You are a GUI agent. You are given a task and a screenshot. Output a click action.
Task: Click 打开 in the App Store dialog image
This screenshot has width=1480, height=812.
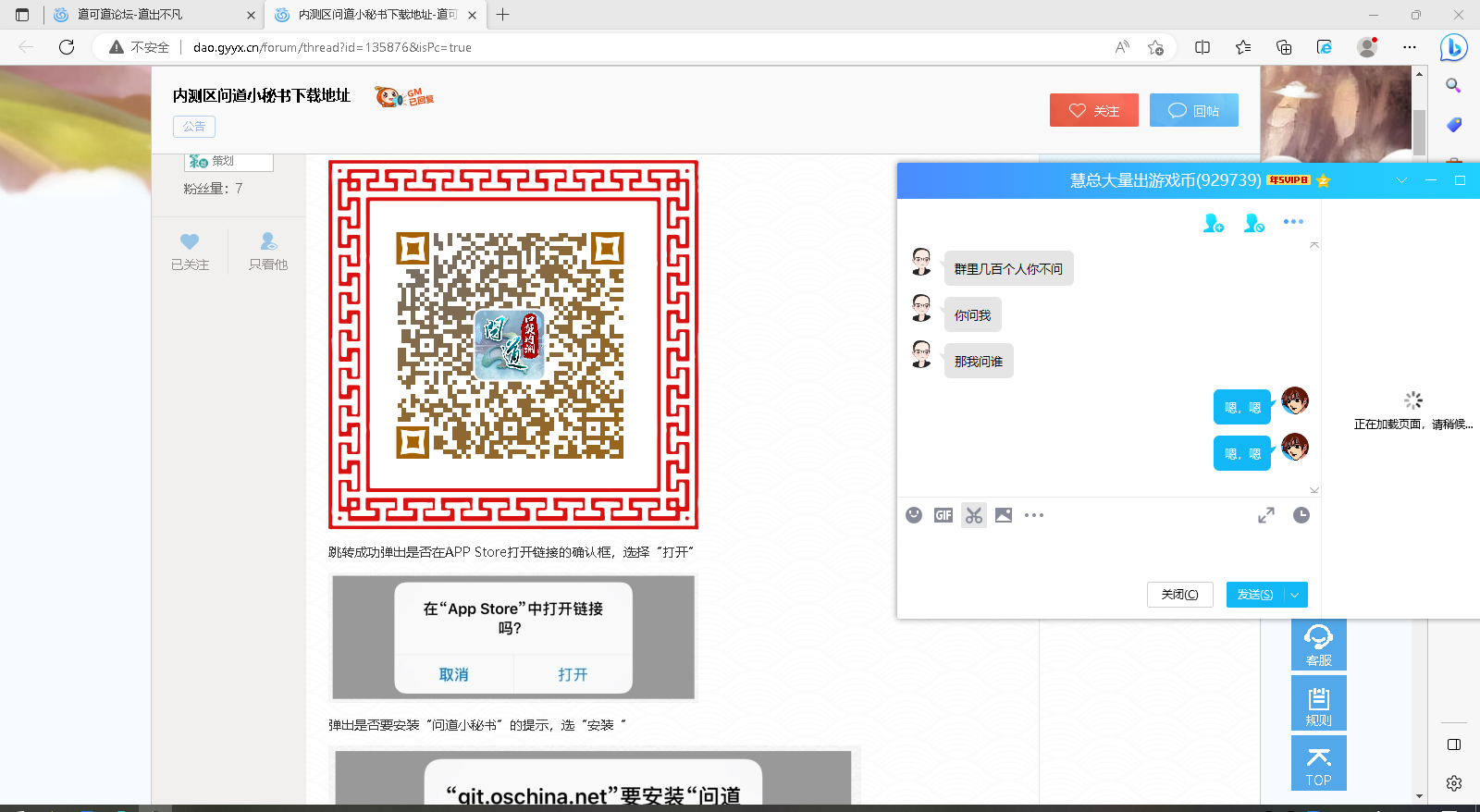tap(573, 674)
